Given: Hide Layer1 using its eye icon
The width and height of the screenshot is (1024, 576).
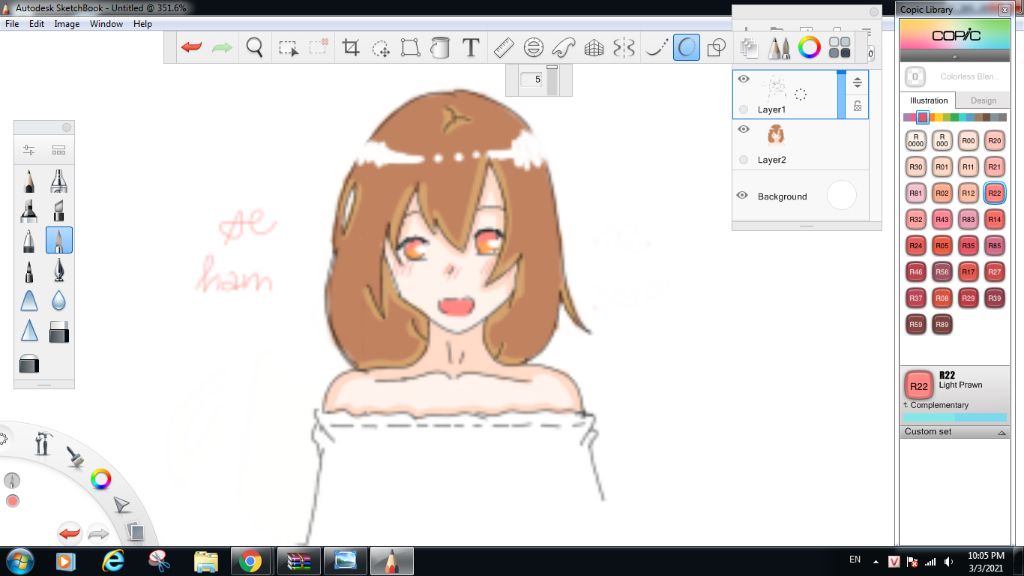Looking at the screenshot, I should click(743, 79).
